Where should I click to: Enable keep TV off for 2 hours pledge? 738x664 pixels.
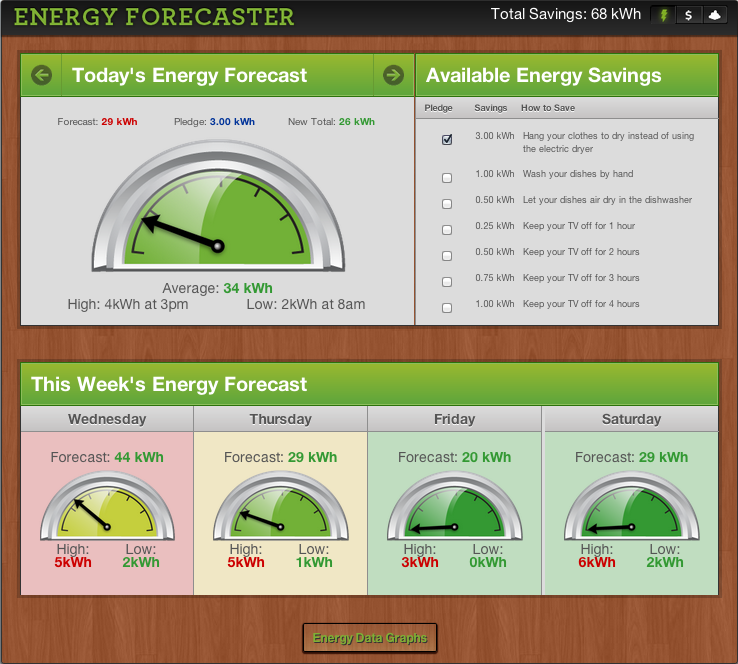(447, 256)
